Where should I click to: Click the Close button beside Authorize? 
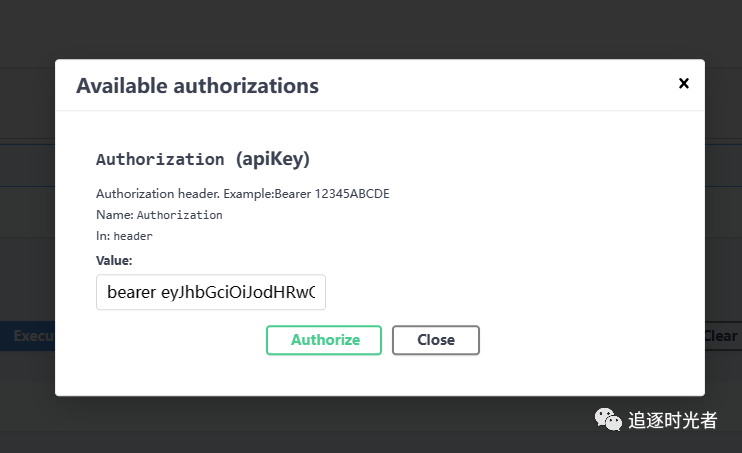(x=436, y=340)
